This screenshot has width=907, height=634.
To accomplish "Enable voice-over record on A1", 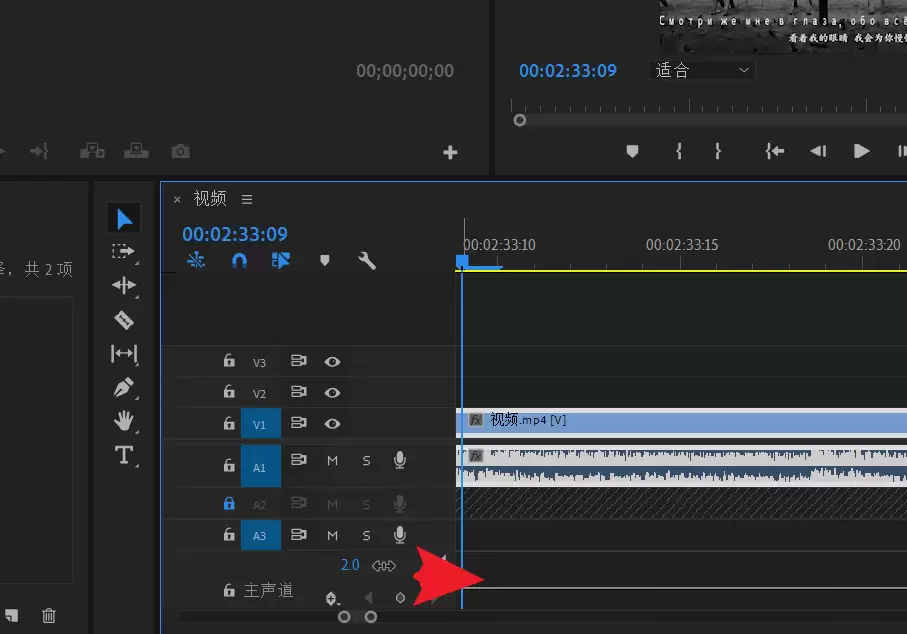I will [400, 460].
